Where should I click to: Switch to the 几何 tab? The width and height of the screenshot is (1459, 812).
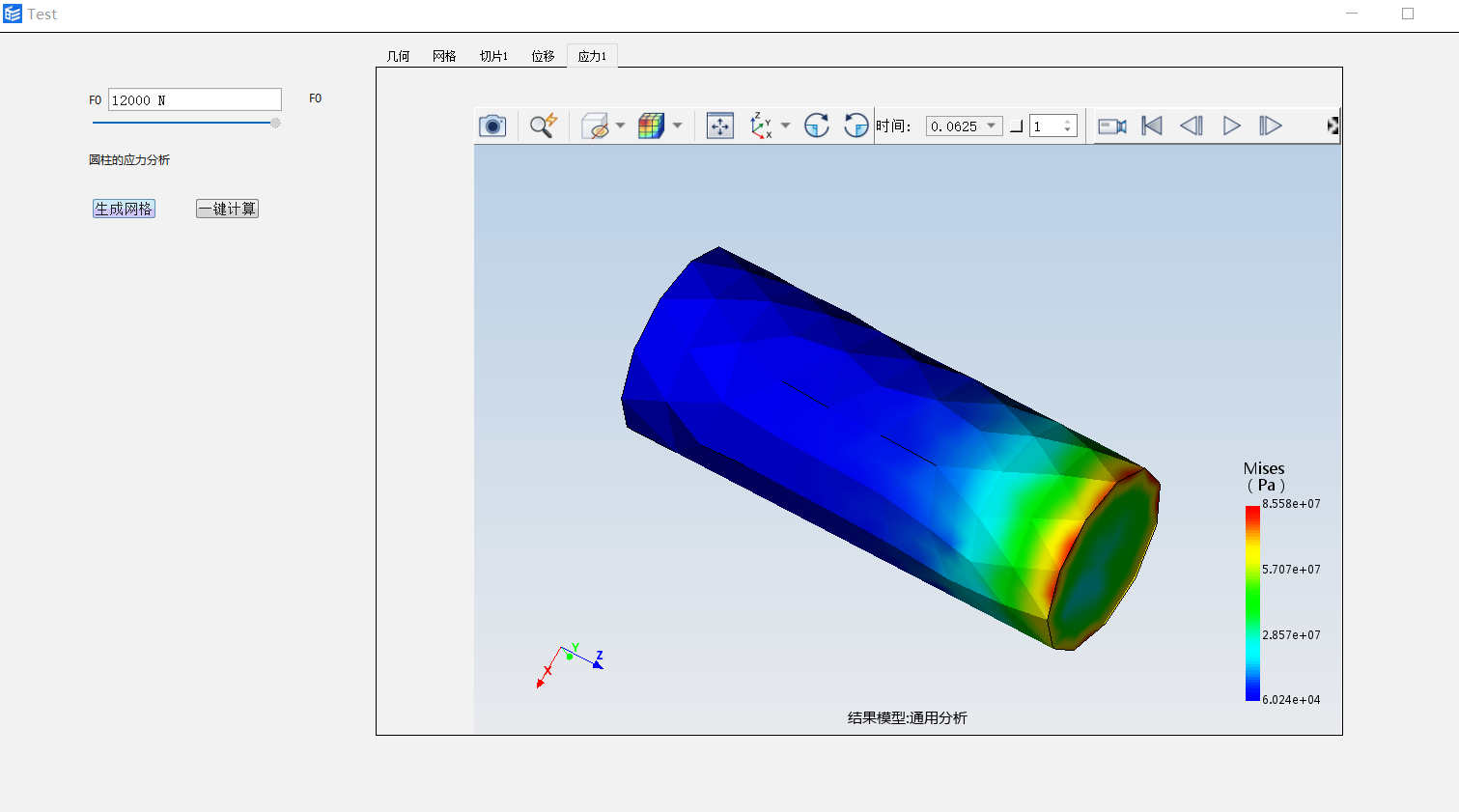(398, 56)
